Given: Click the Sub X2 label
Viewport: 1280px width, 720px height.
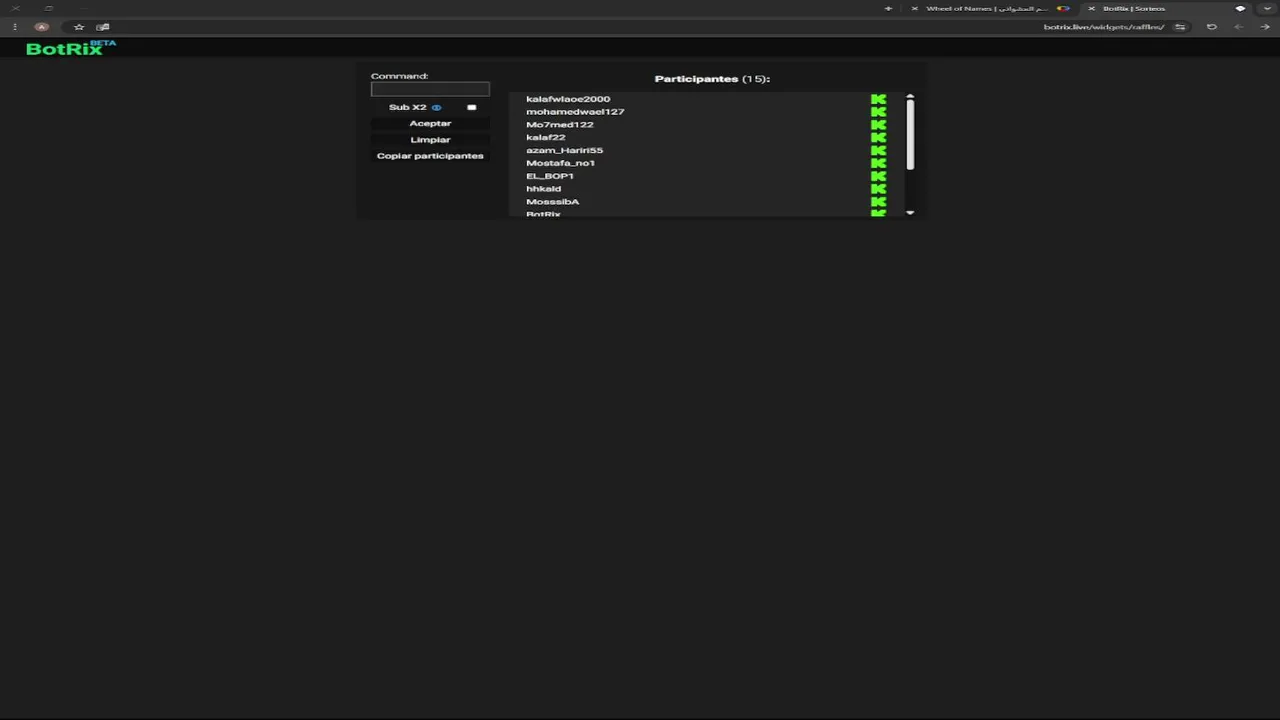Looking at the screenshot, I should pos(408,107).
